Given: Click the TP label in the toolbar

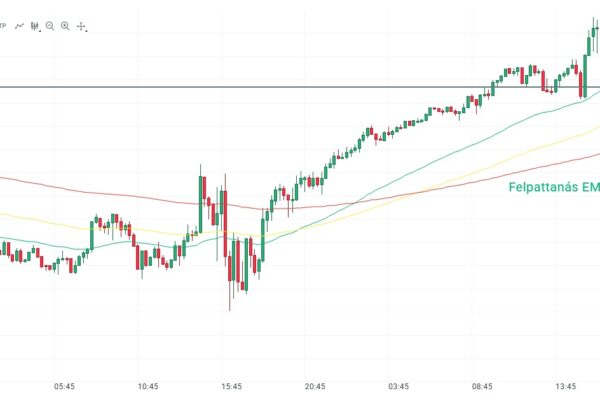Looking at the screenshot, I should [3, 25].
